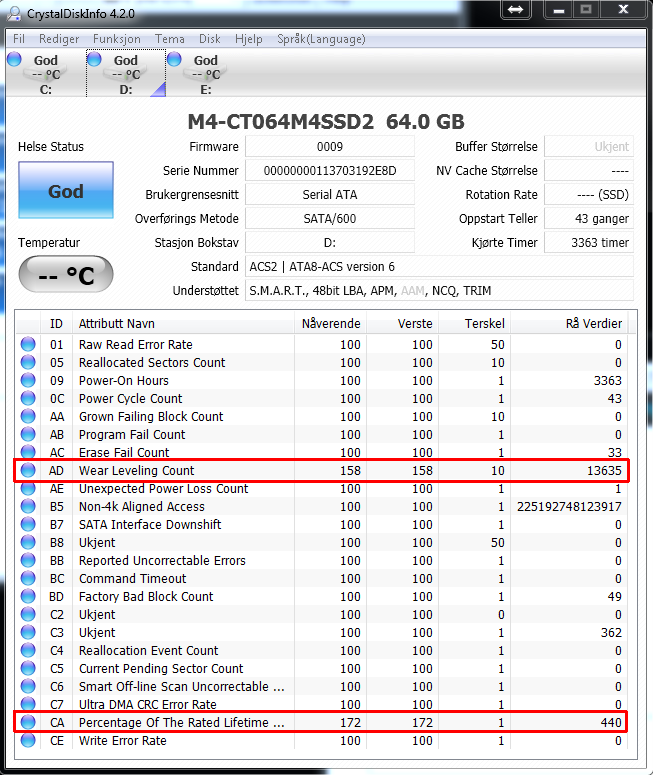Click status icon for Command Timeout
This screenshot has width=653, height=775.
[x=28, y=578]
